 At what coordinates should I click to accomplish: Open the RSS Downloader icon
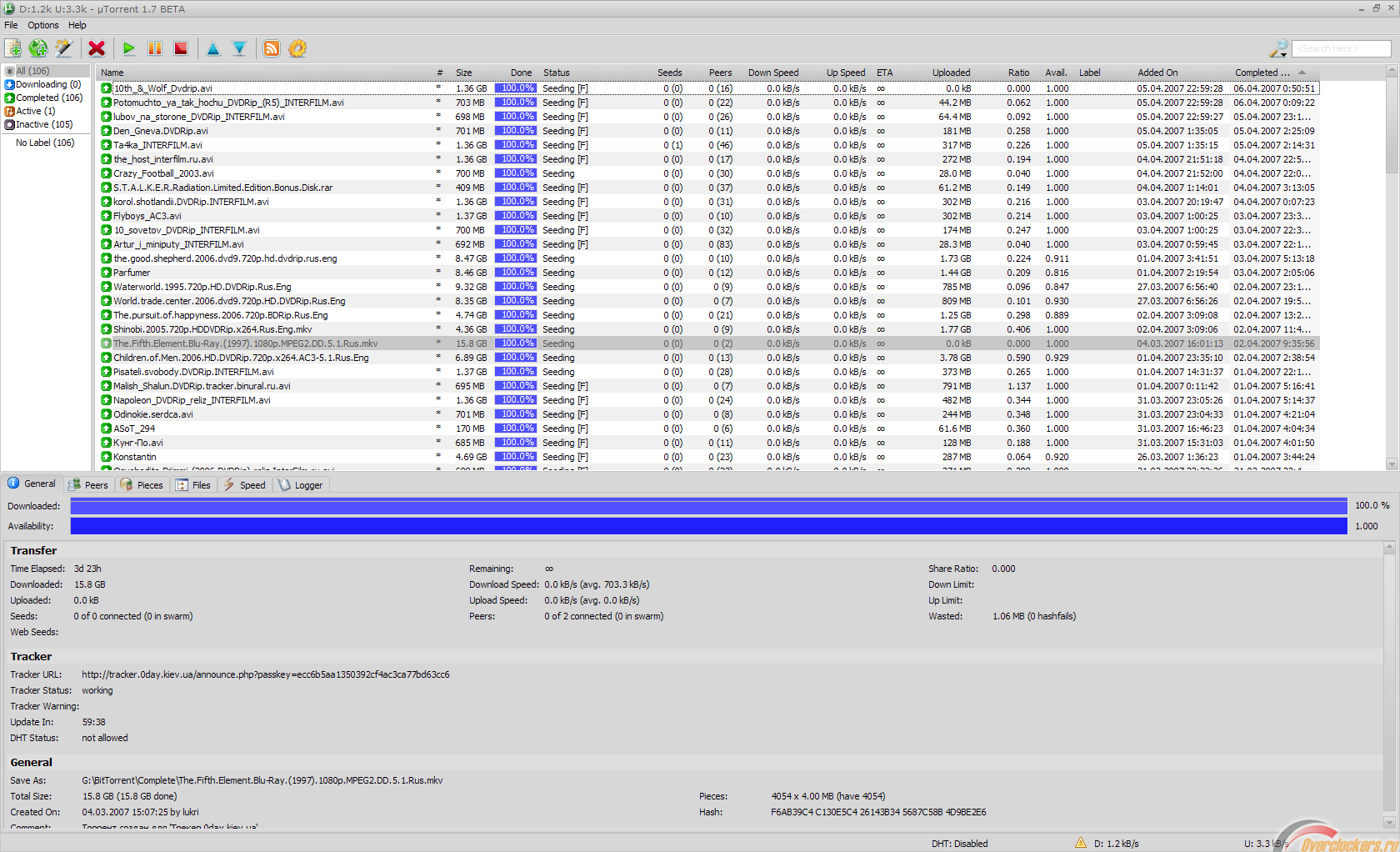point(272,48)
